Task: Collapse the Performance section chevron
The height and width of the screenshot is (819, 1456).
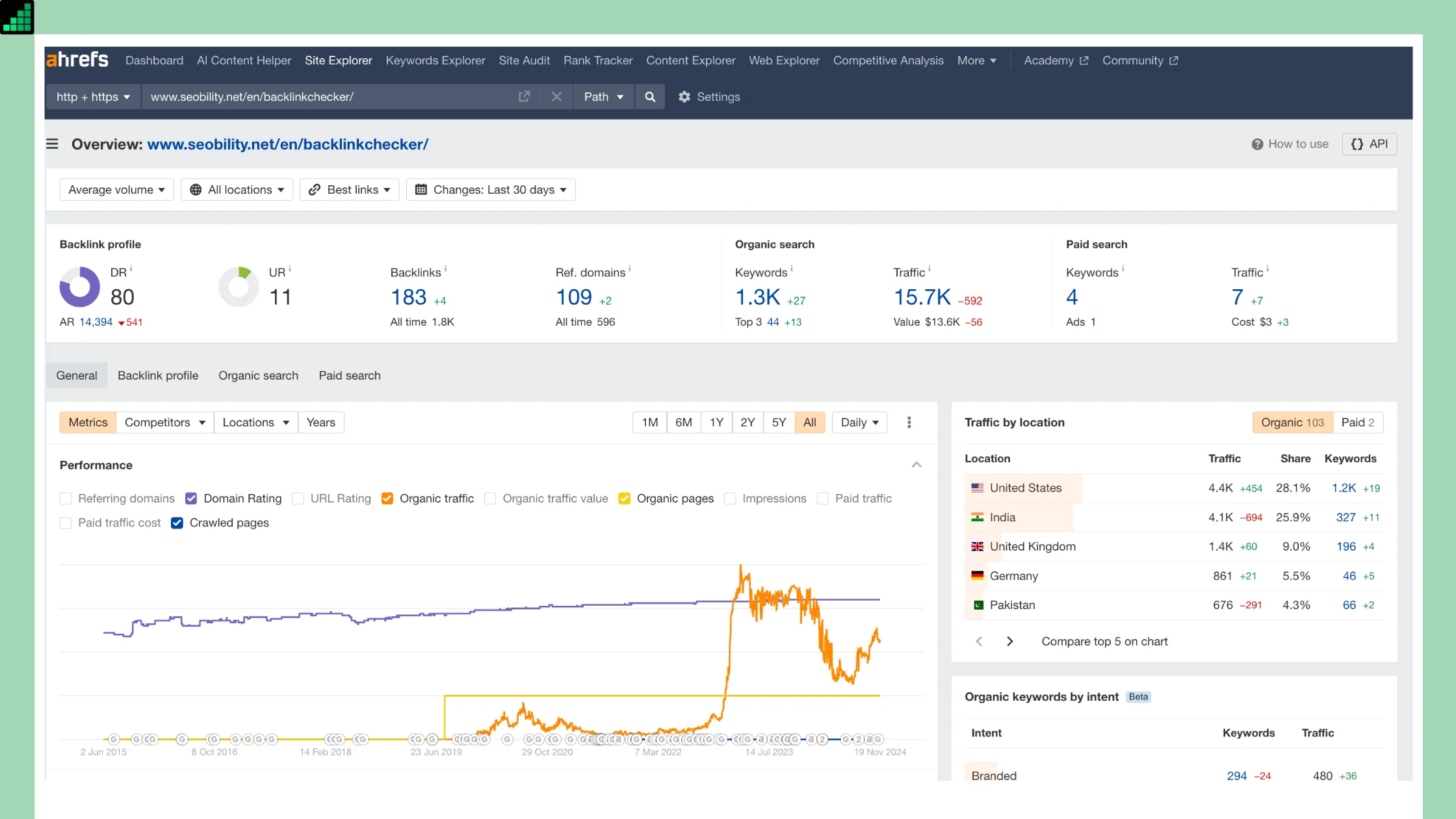Action: (x=916, y=465)
